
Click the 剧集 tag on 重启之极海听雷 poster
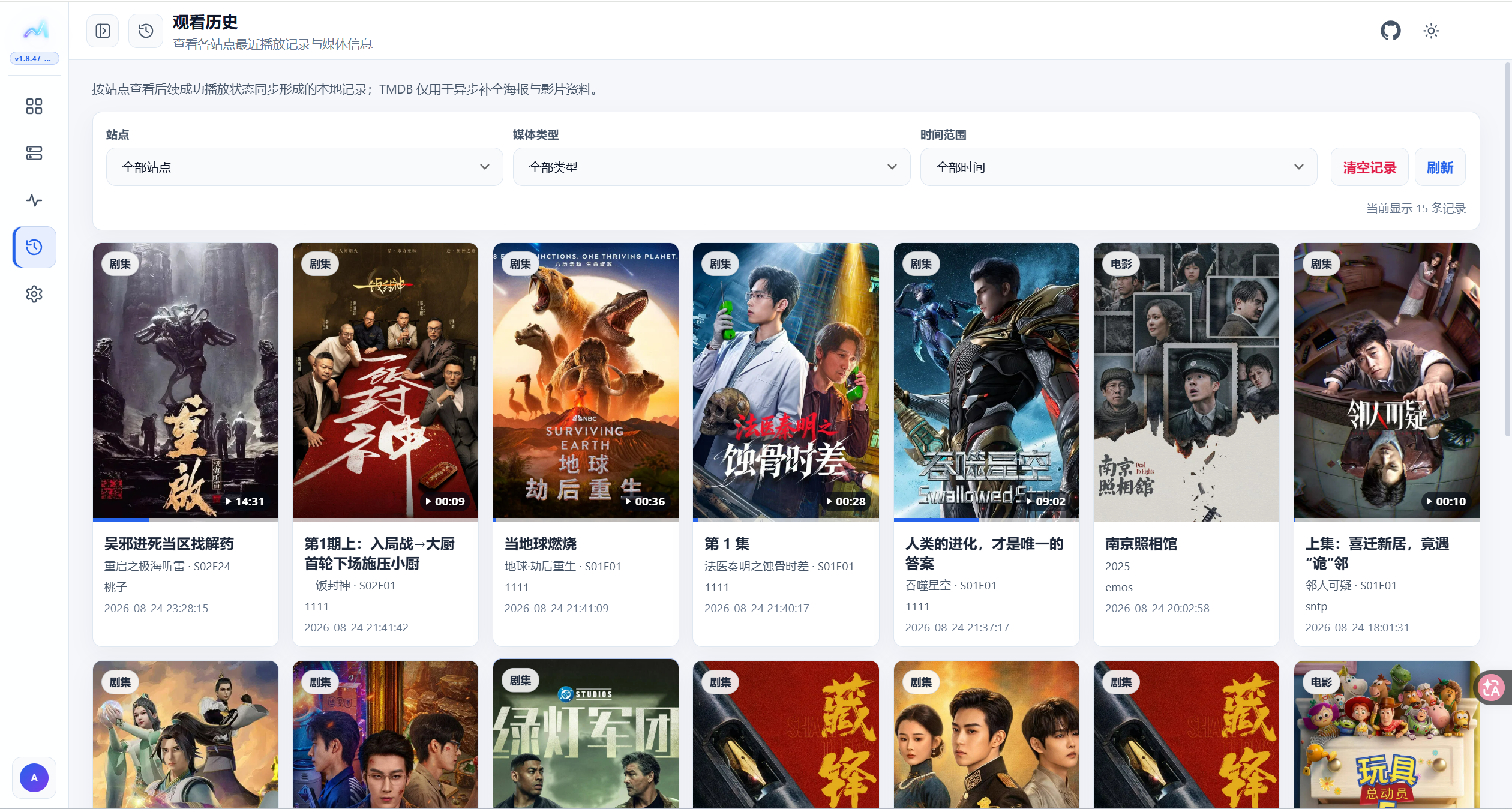[x=120, y=264]
